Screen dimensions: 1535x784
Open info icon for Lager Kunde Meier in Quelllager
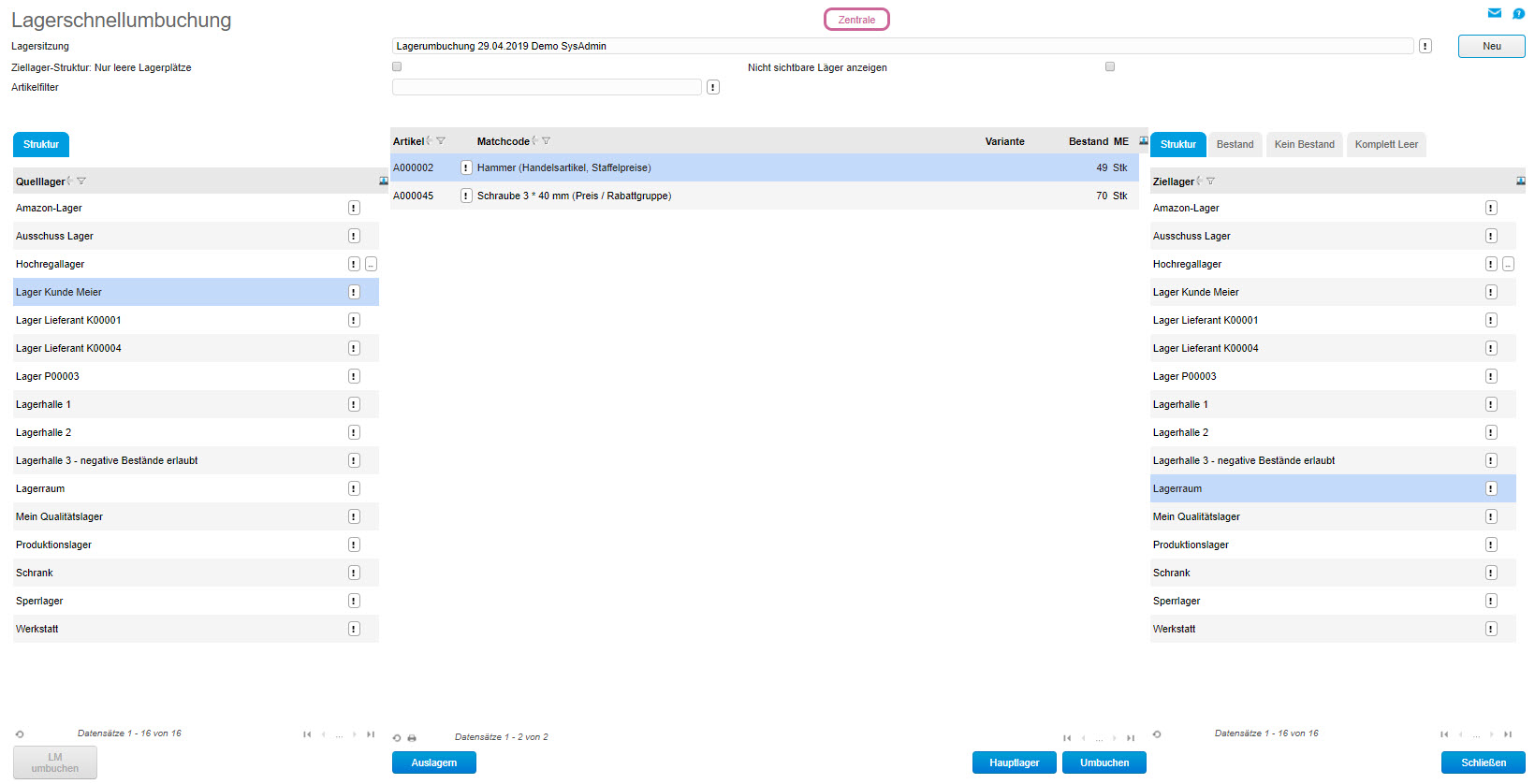354,292
